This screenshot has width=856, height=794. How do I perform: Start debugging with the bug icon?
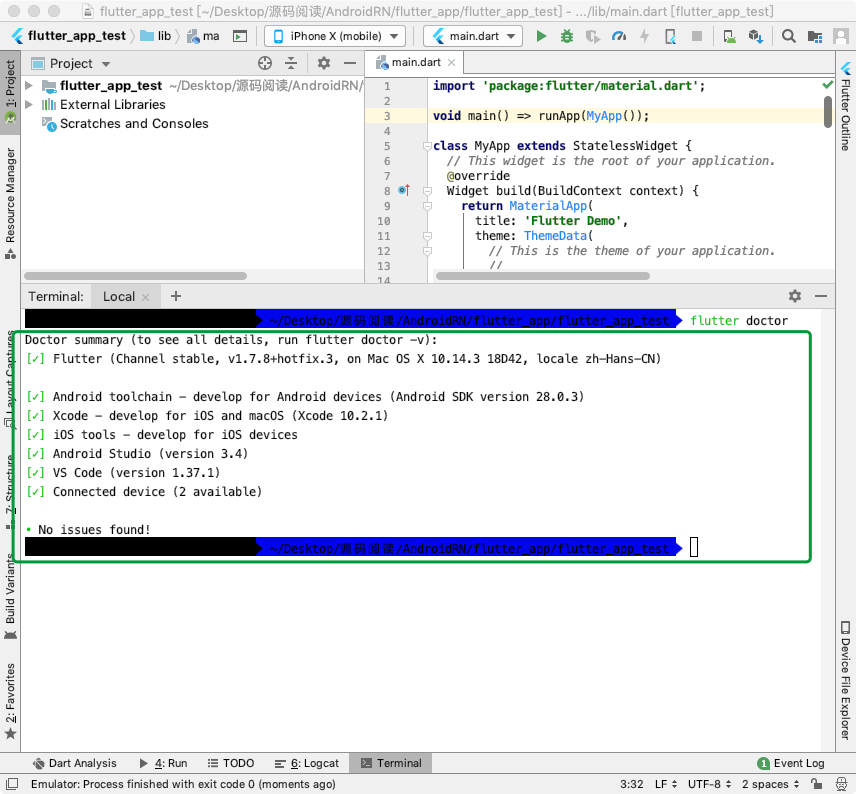(567, 36)
